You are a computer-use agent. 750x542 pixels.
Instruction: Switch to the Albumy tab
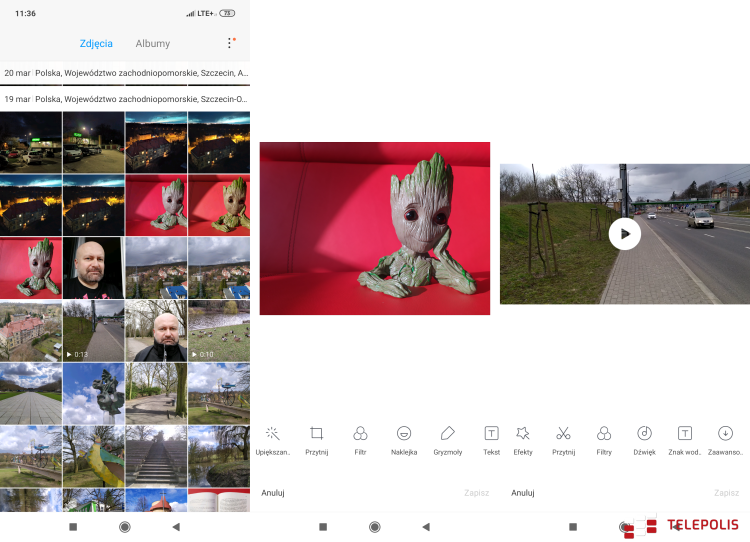(153, 44)
